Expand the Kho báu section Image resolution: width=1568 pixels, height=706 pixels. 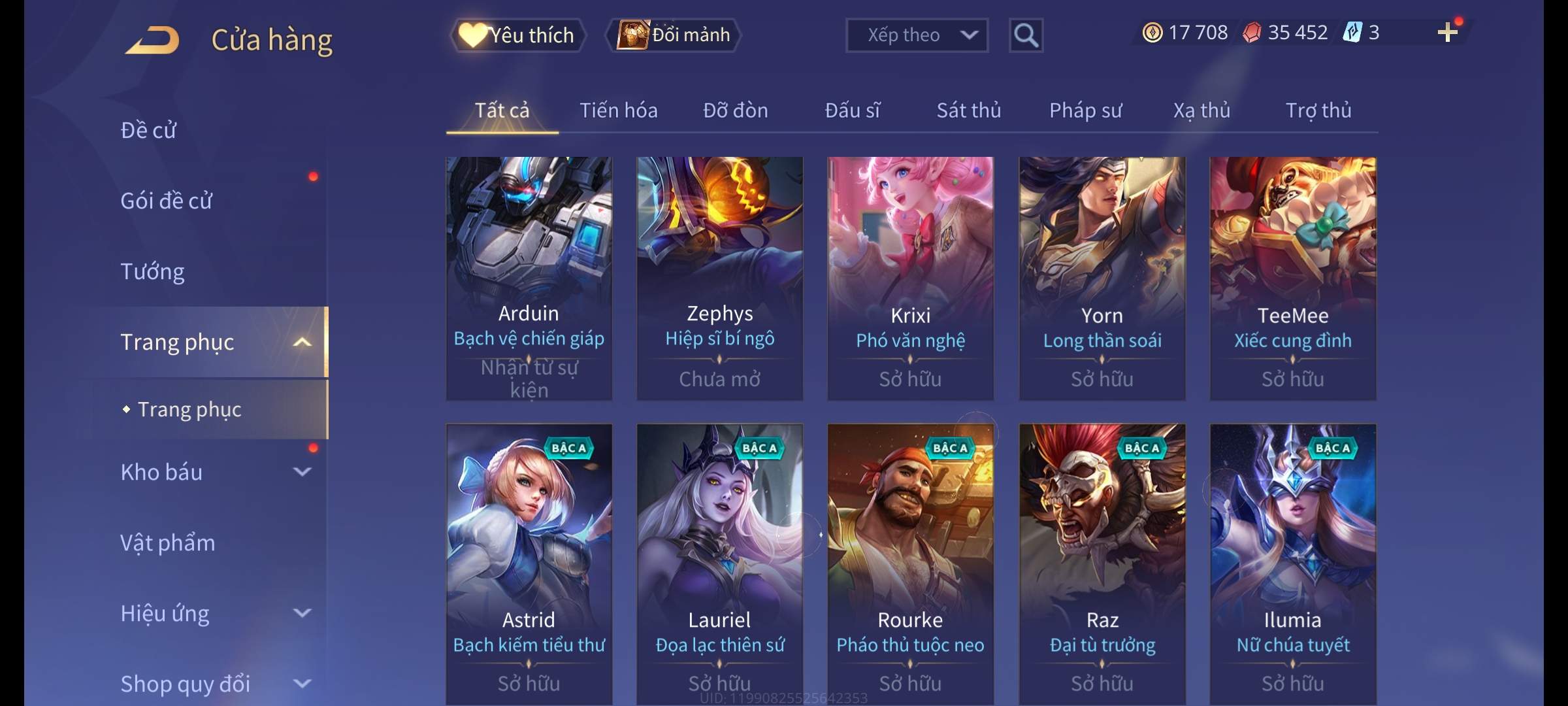(x=302, y=472)
